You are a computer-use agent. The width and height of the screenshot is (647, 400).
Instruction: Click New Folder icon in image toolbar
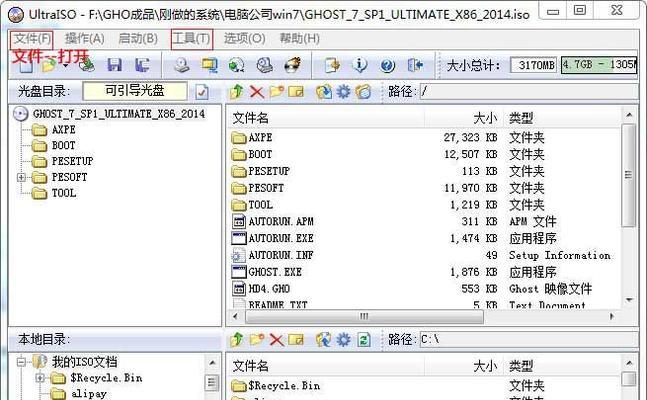pyautogui.click(x=276, y=91)
